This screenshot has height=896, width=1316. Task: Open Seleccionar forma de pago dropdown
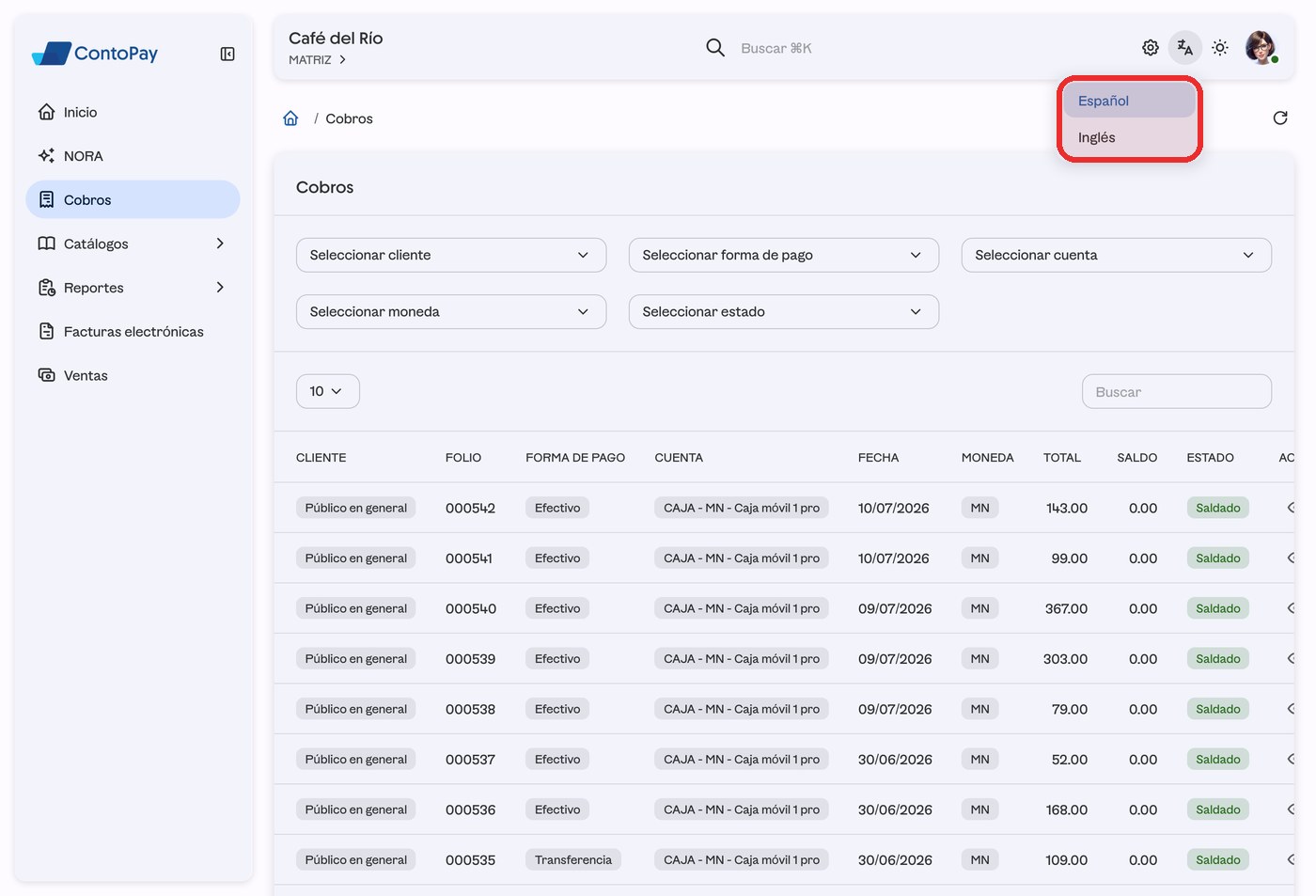point(784,255)
